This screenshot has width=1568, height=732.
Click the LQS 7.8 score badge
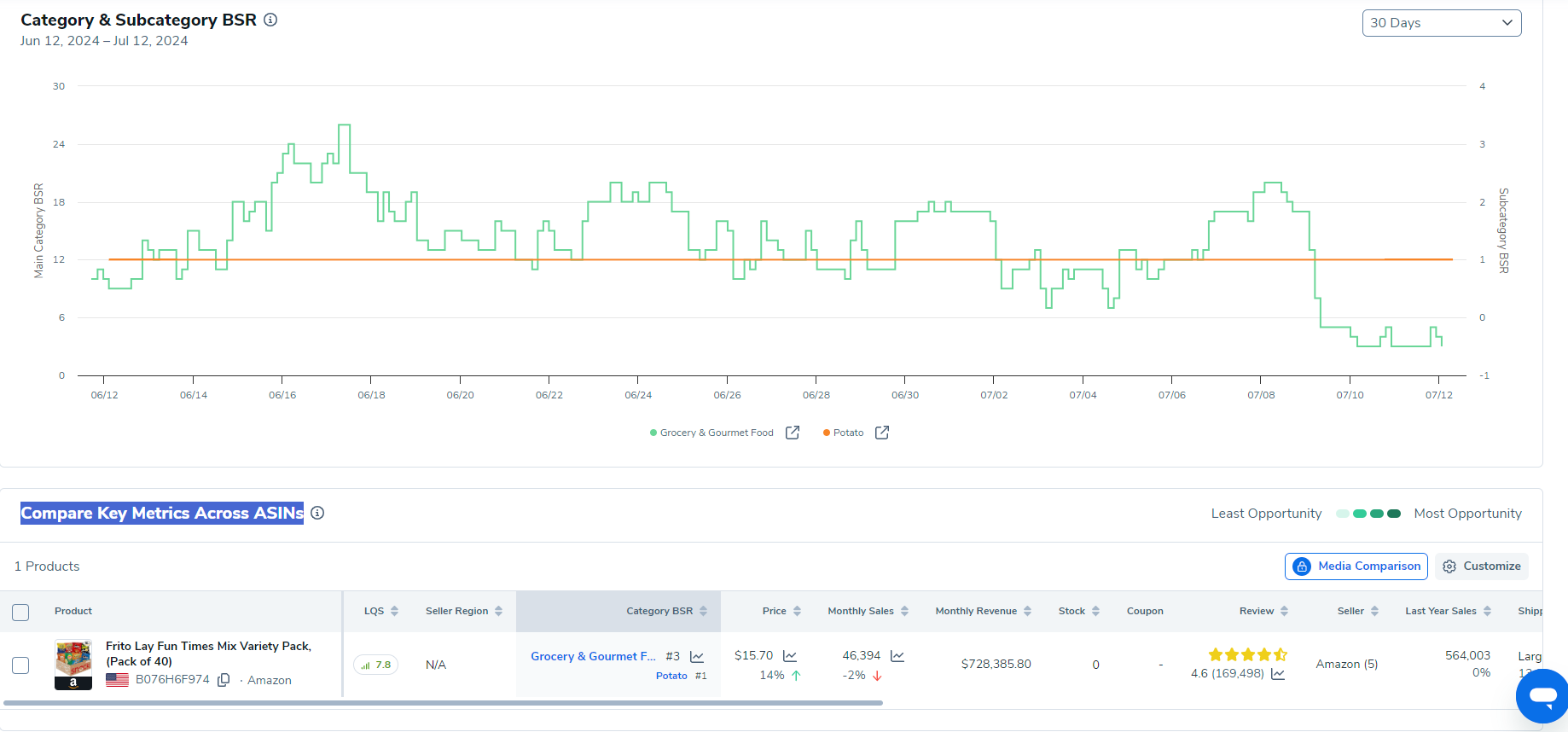[375, 665]
